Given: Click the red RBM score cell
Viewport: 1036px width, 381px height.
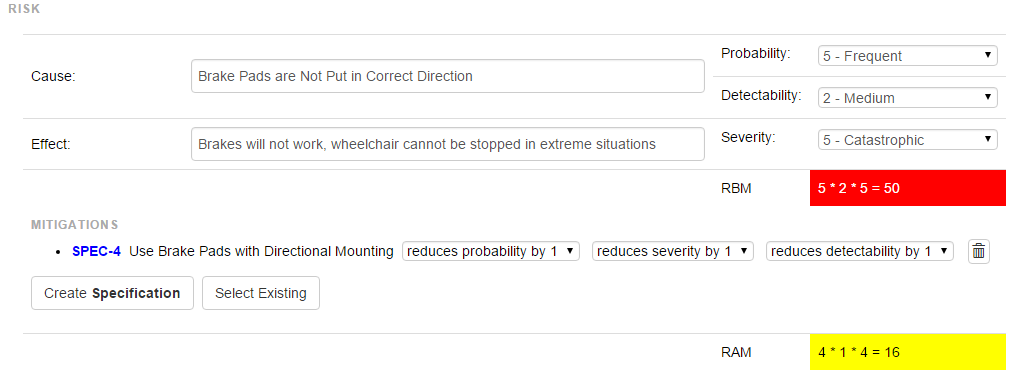Looking at the screenshot, I should coord(908,188).
